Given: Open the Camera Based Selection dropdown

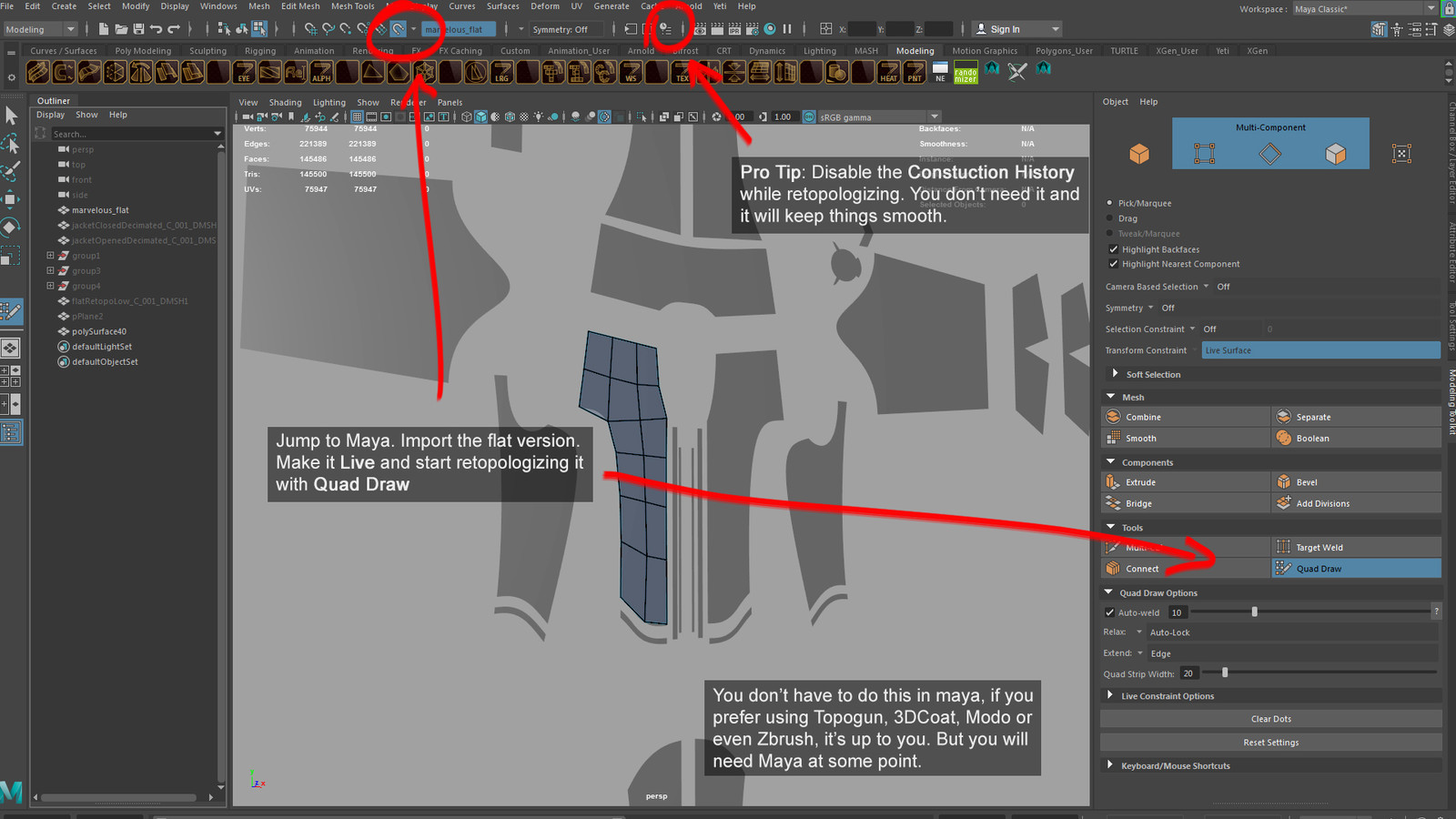Looking at the screenshot, I should pos(1207,287).
